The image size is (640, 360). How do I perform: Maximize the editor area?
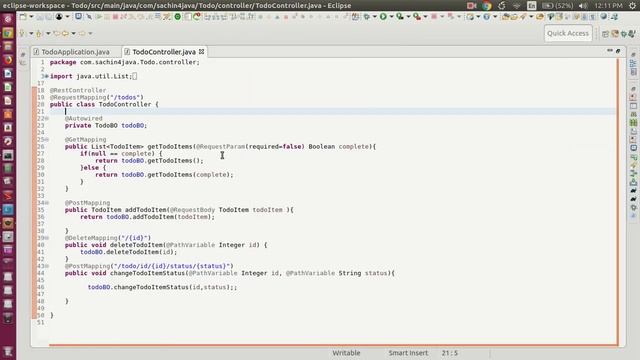click(618, 51)
